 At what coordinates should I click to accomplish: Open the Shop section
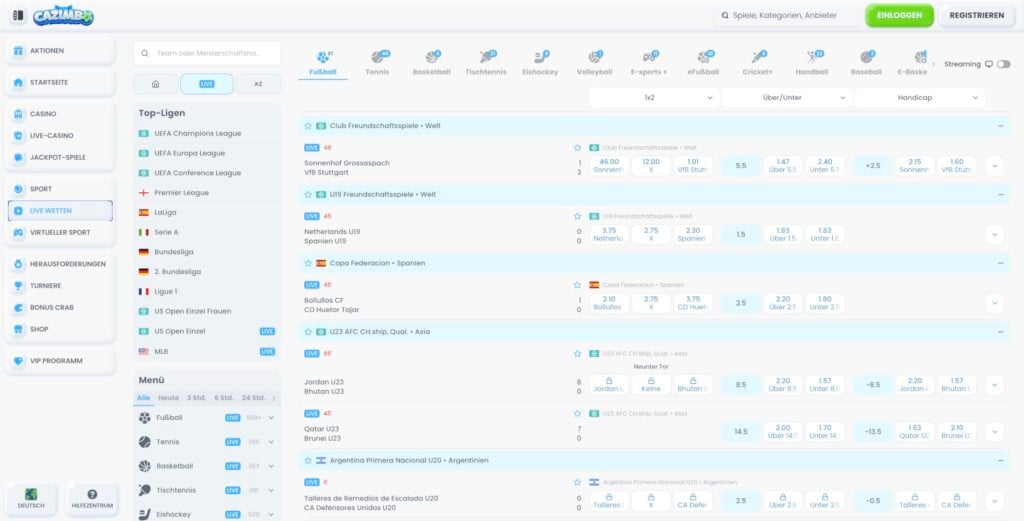coord(60,329)
